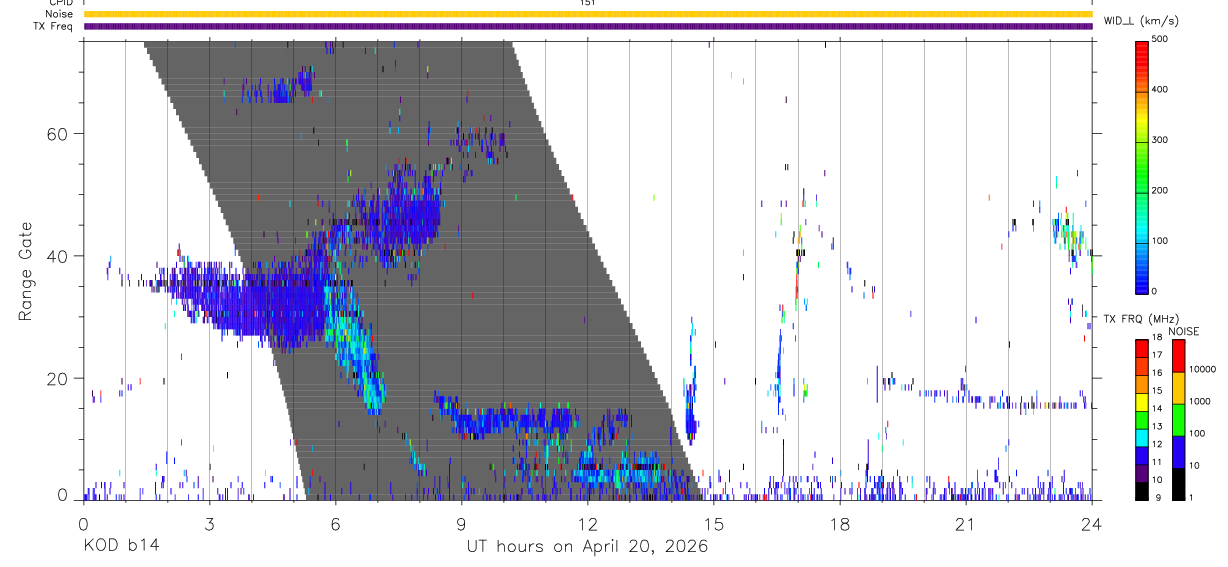Click the '400' tick on width colorbar

pyautogui.click(x=1160, y=89)
